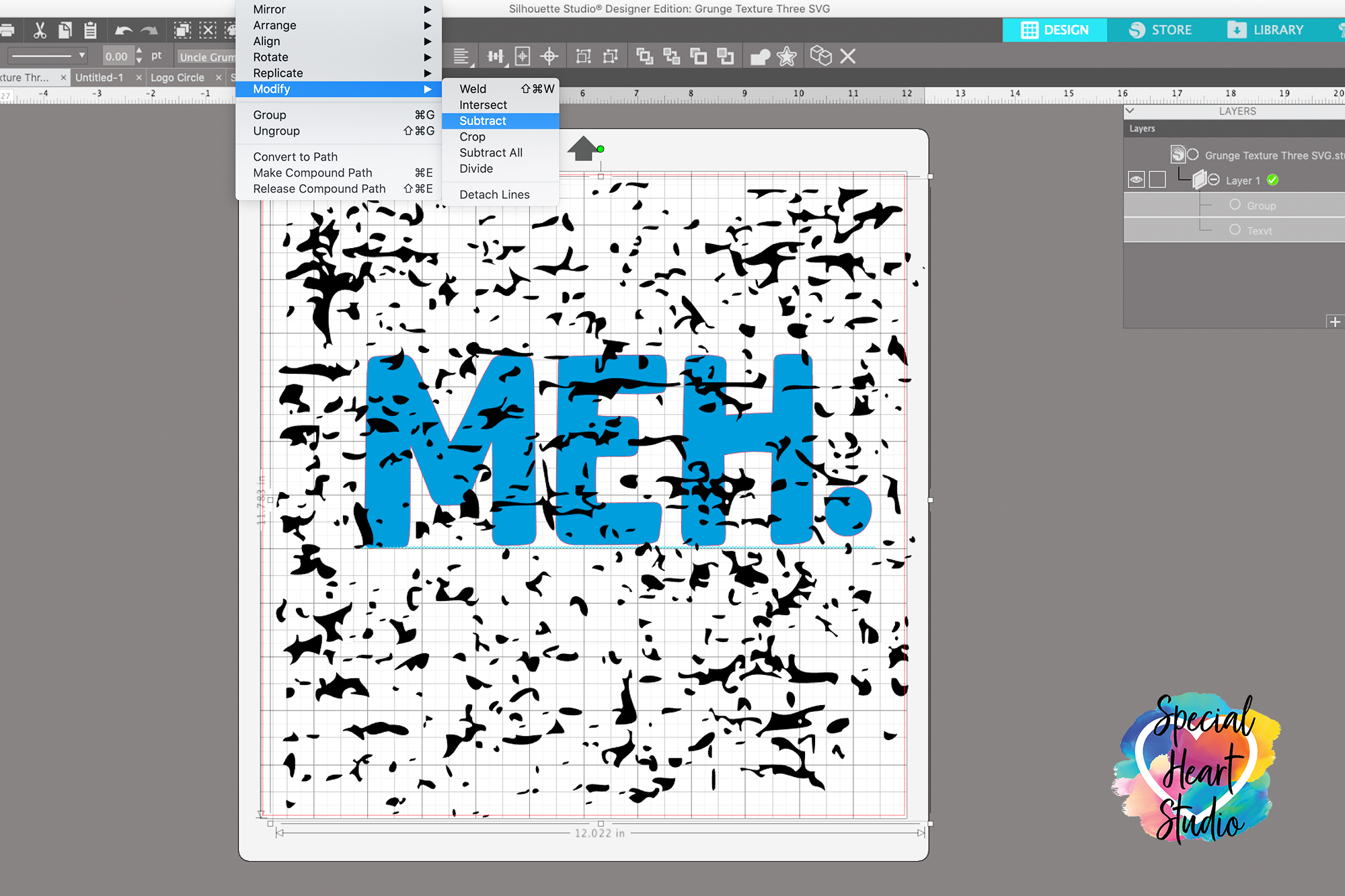Image resolution: width=1345 pixels, height=896 pixels.
Task: Choose Detach Lines from submenu
Action: [x=500, y=195]
